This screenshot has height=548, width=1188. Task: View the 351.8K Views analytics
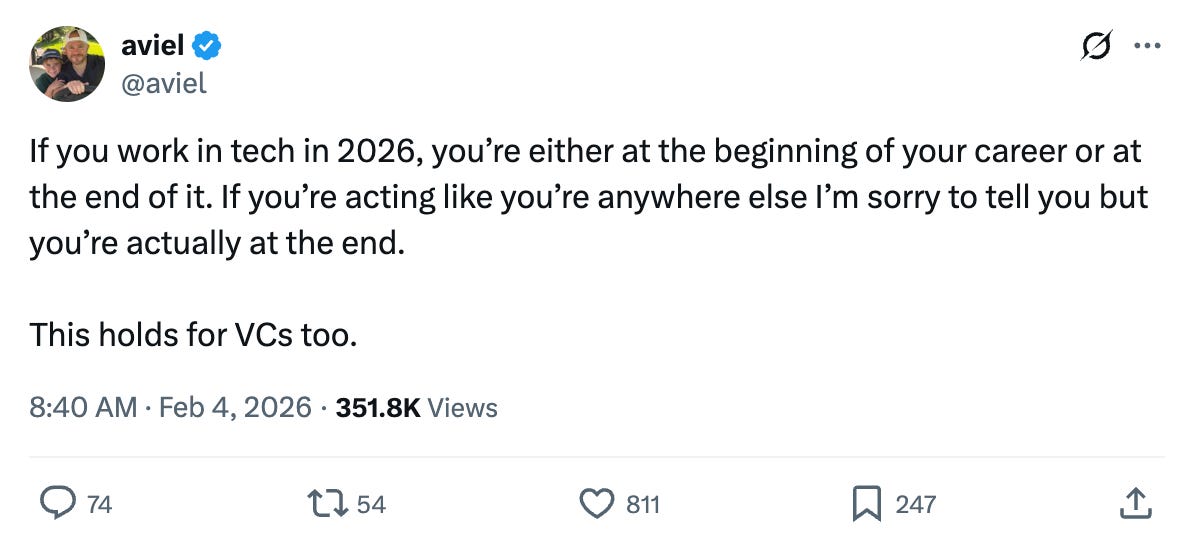pos(416,408)
